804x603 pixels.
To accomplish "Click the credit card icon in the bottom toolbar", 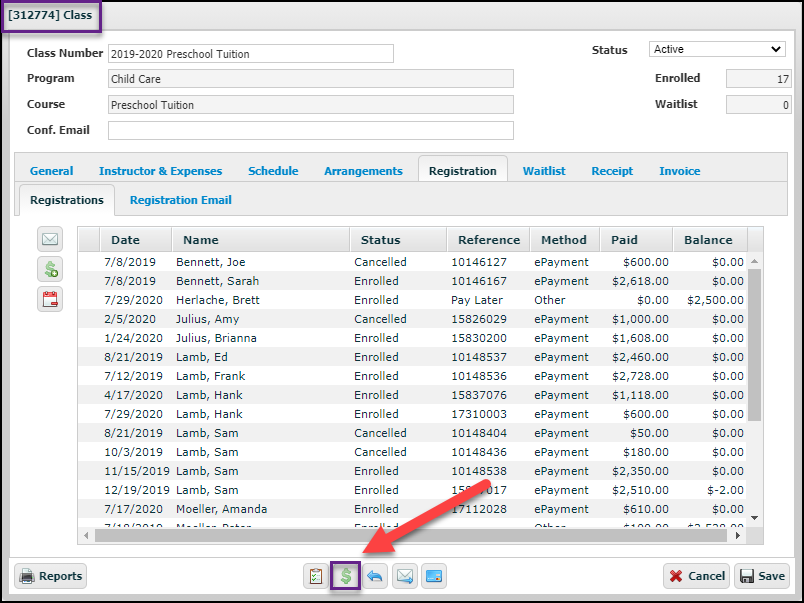I will [x=434, y=576].
